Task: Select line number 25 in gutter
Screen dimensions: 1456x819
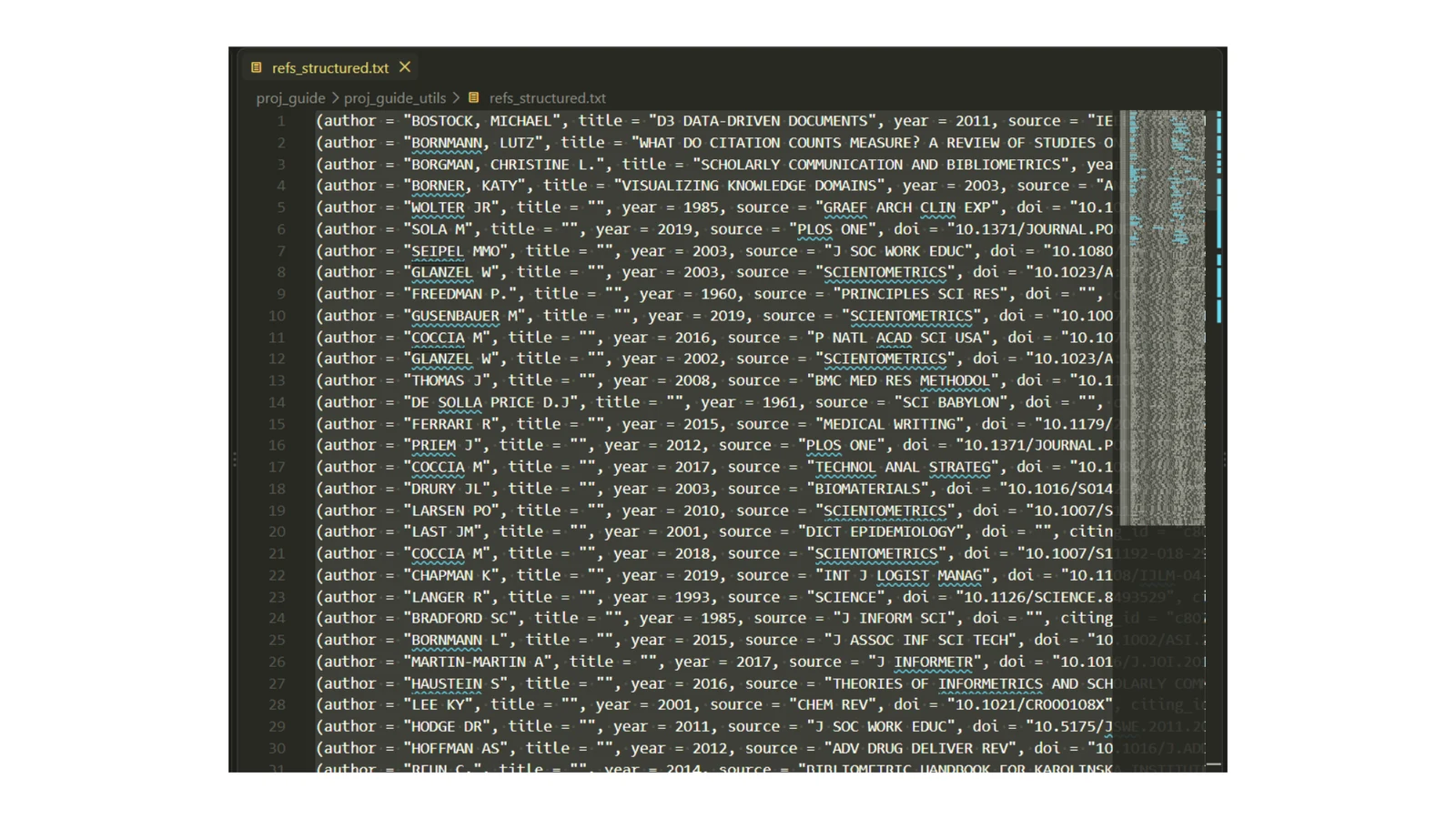Action: (277, 640)
